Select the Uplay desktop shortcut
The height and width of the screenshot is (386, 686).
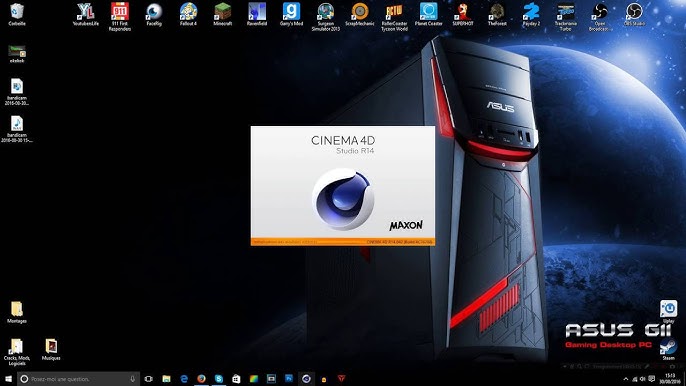(668, 312)
